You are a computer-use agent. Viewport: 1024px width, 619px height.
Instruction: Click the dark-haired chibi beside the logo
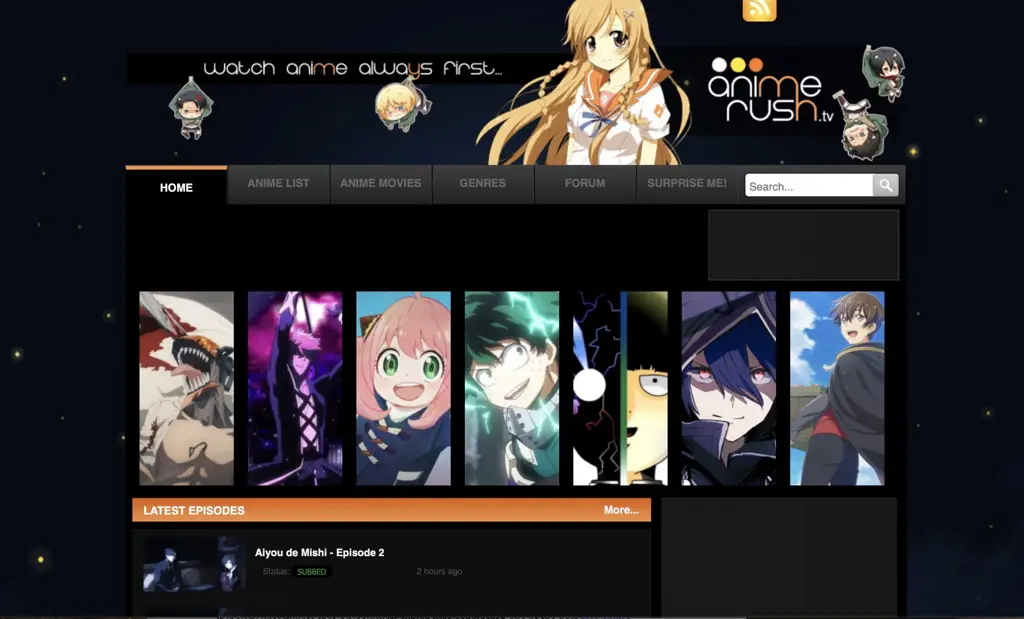pyautogui.click(x=884, y=72)
